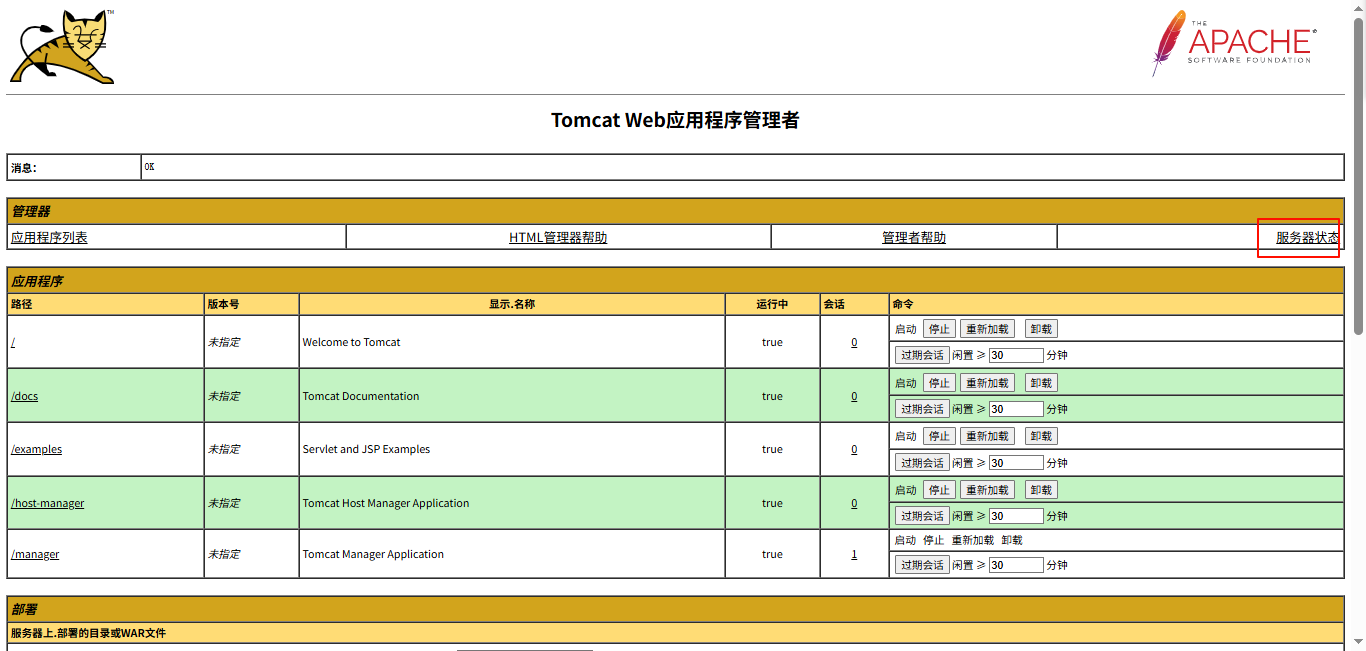Open the /docs application link
Screen dimensions: 1366x651
(23, 395)
